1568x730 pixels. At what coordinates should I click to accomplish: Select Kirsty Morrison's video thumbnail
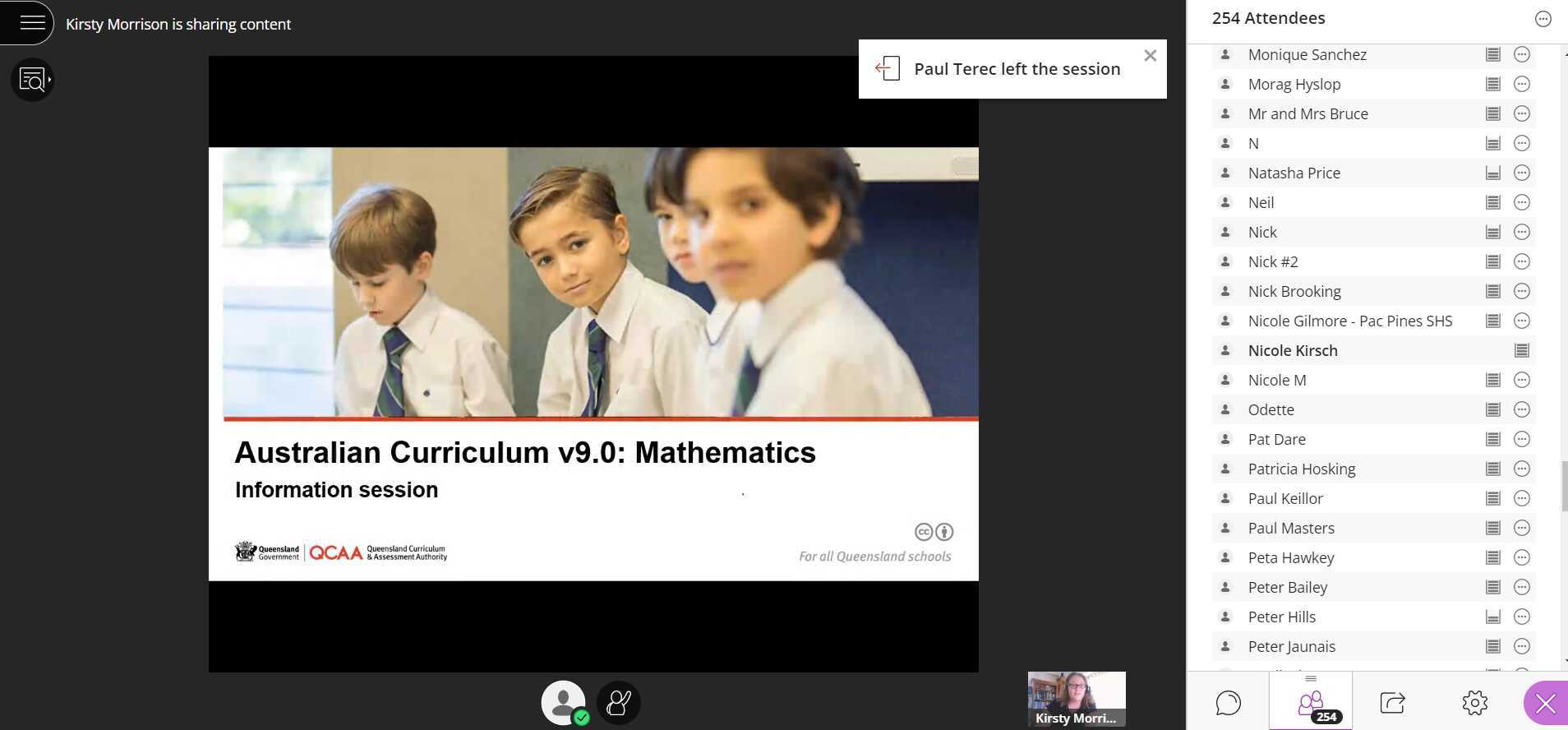click(1077, 700)
